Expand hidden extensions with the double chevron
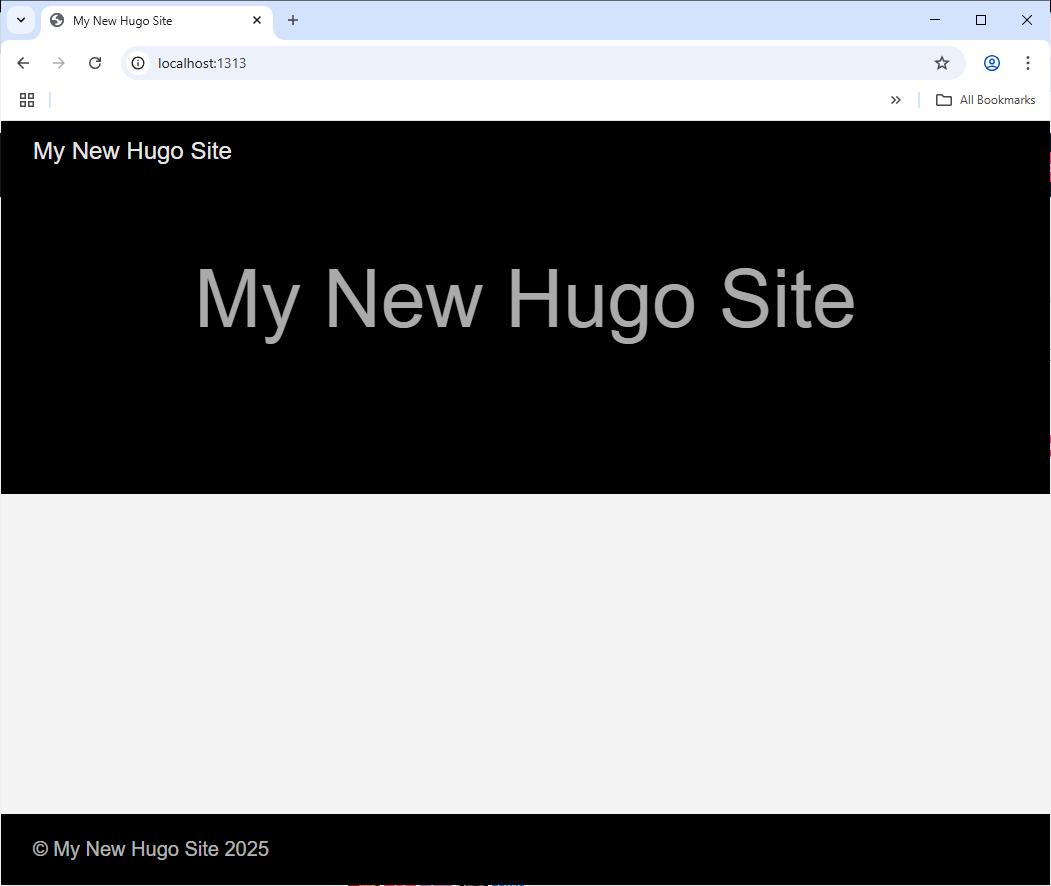This screenshot has height=886, width=1051. [896, 99]
